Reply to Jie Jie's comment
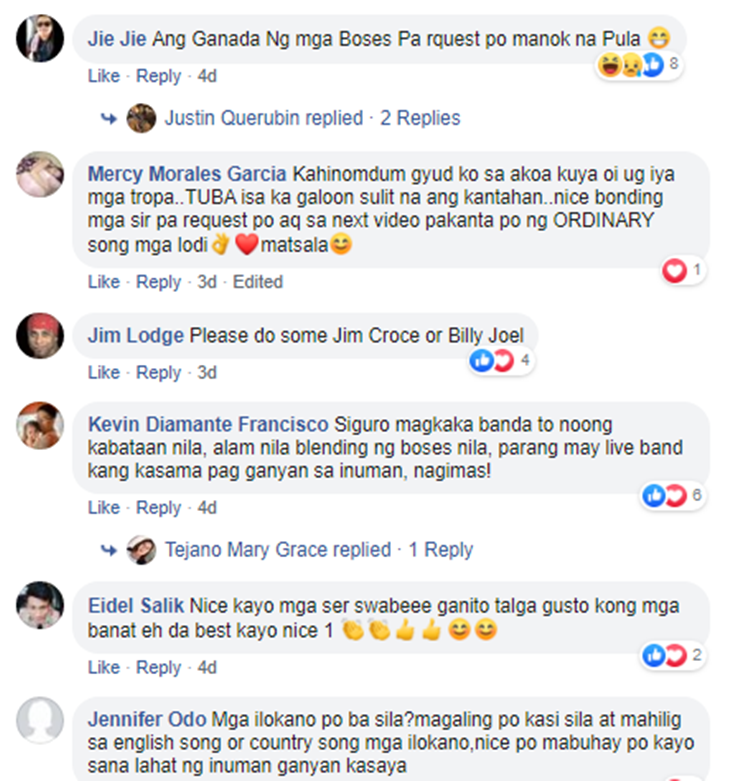The width and height of the screenshot is (750, 781). click(x=158, y=76)
